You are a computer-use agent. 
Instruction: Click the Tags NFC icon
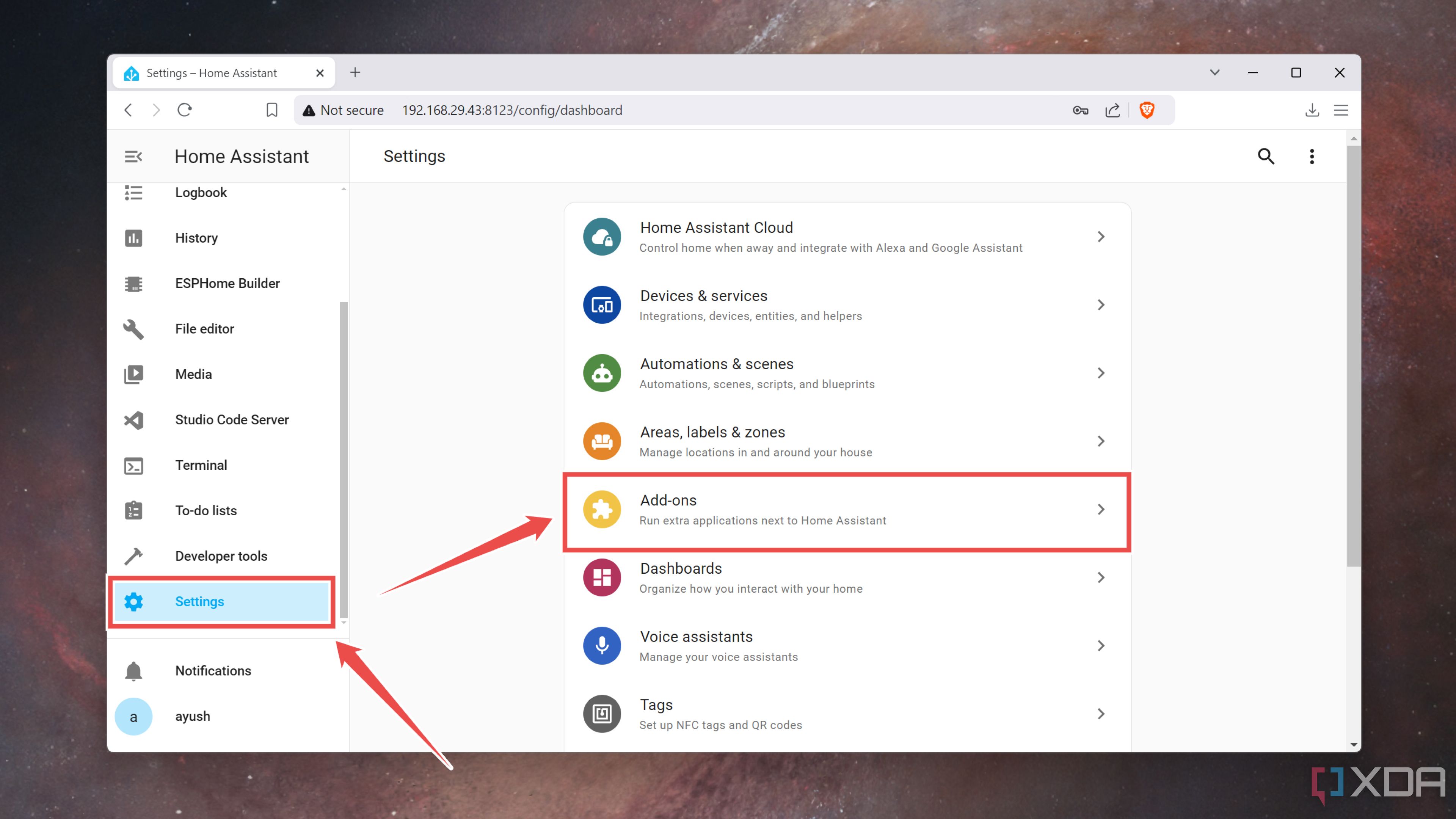[x=602, y=714]
